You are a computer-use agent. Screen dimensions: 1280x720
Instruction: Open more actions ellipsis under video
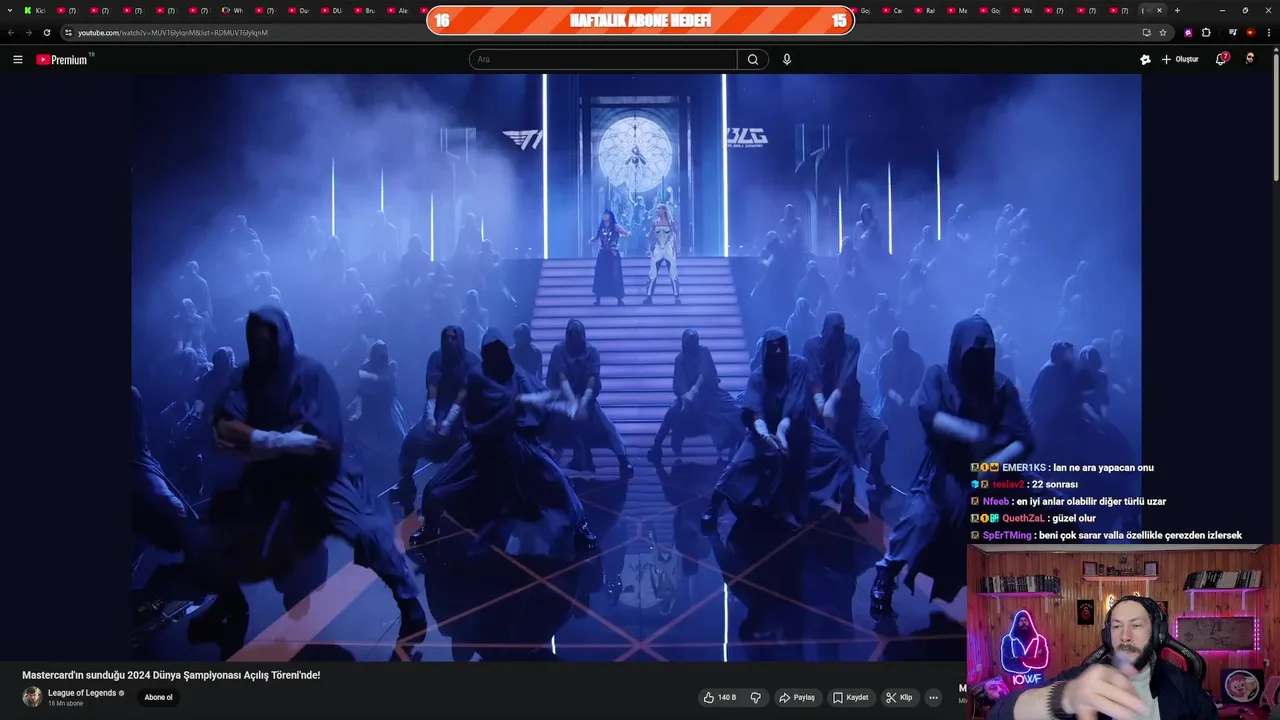tap(933, 697)
